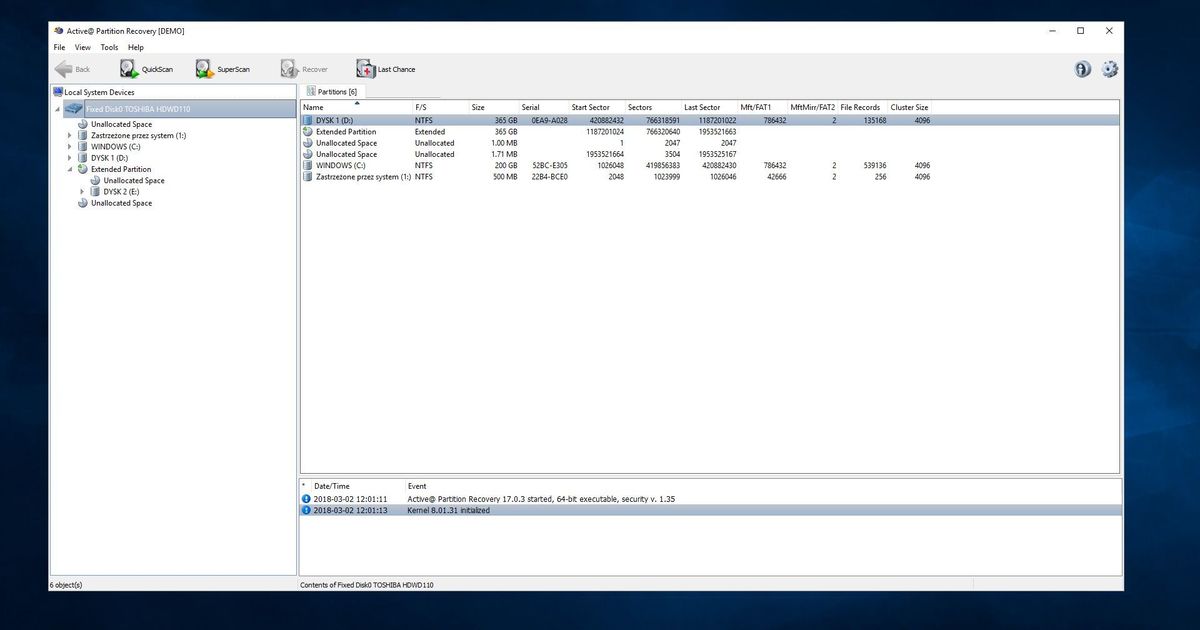
Task: Click the green Extended Partition icon in the tree
Action: (x=83, y=169)
